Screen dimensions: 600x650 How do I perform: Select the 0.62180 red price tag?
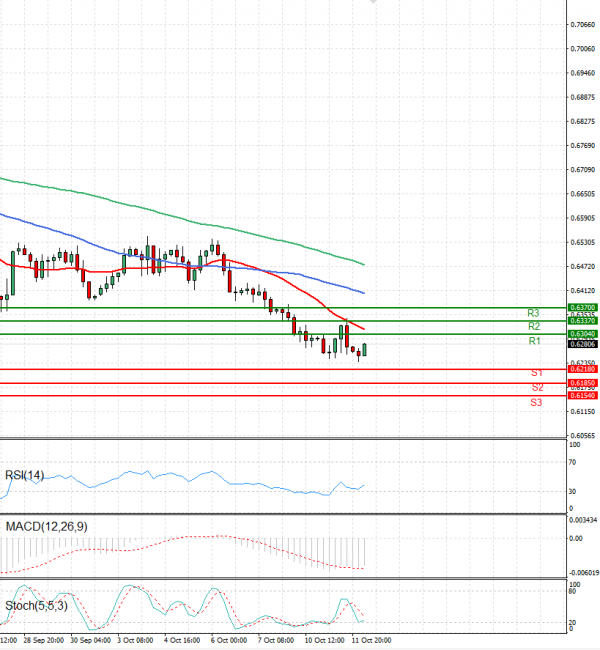coord(583,369)
